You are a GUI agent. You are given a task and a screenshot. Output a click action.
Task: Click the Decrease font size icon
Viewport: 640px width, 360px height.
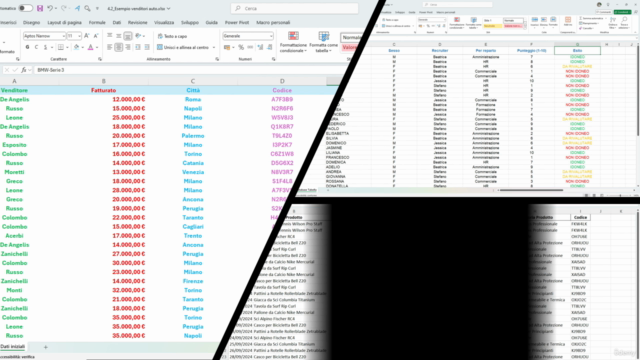[96, 36]
